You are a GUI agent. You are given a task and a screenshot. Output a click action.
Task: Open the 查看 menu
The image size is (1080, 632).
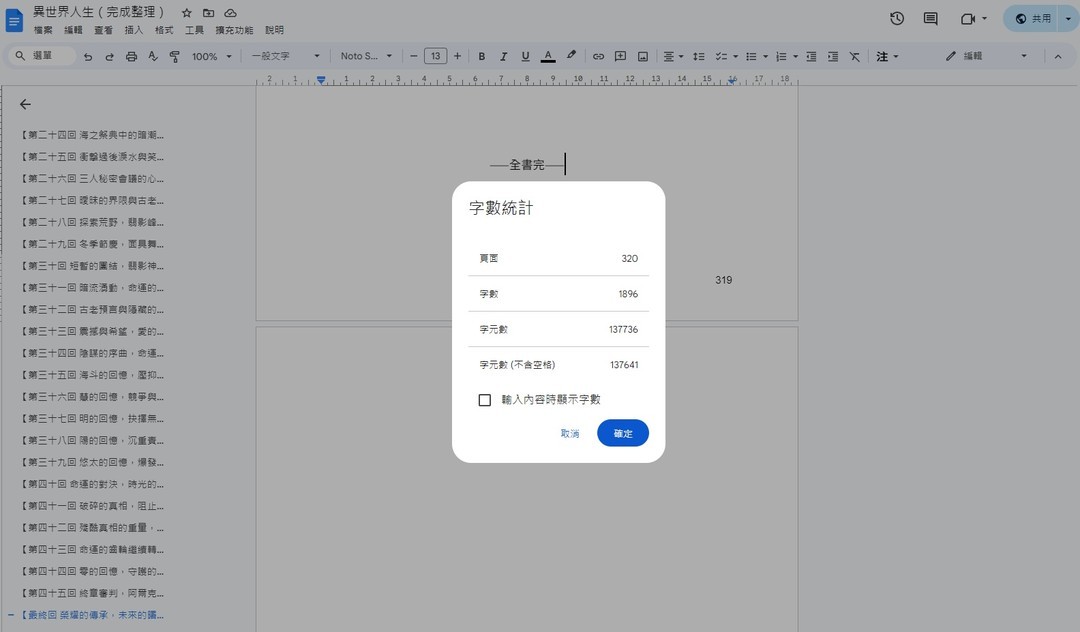pos(103,30)
